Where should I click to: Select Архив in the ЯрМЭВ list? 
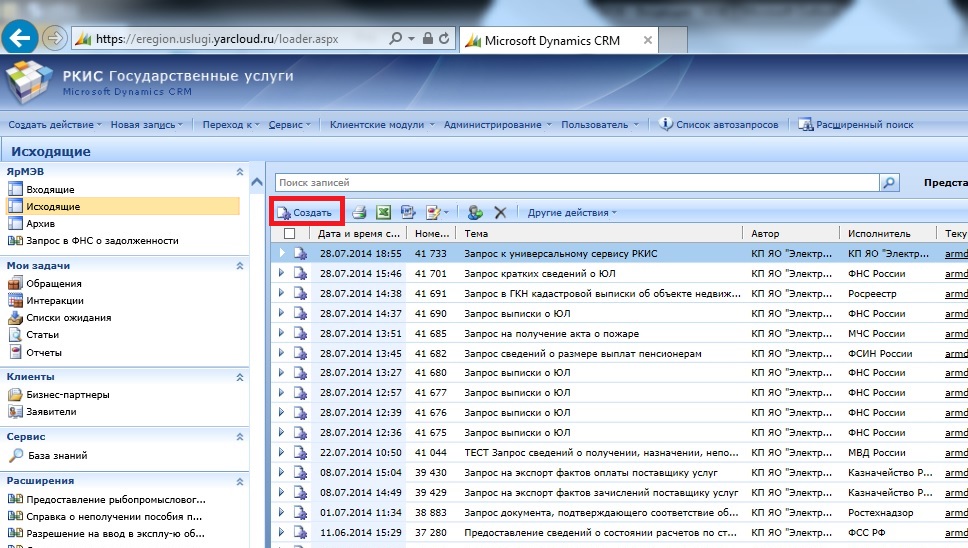pyautogui.click(x=40, y=223)
